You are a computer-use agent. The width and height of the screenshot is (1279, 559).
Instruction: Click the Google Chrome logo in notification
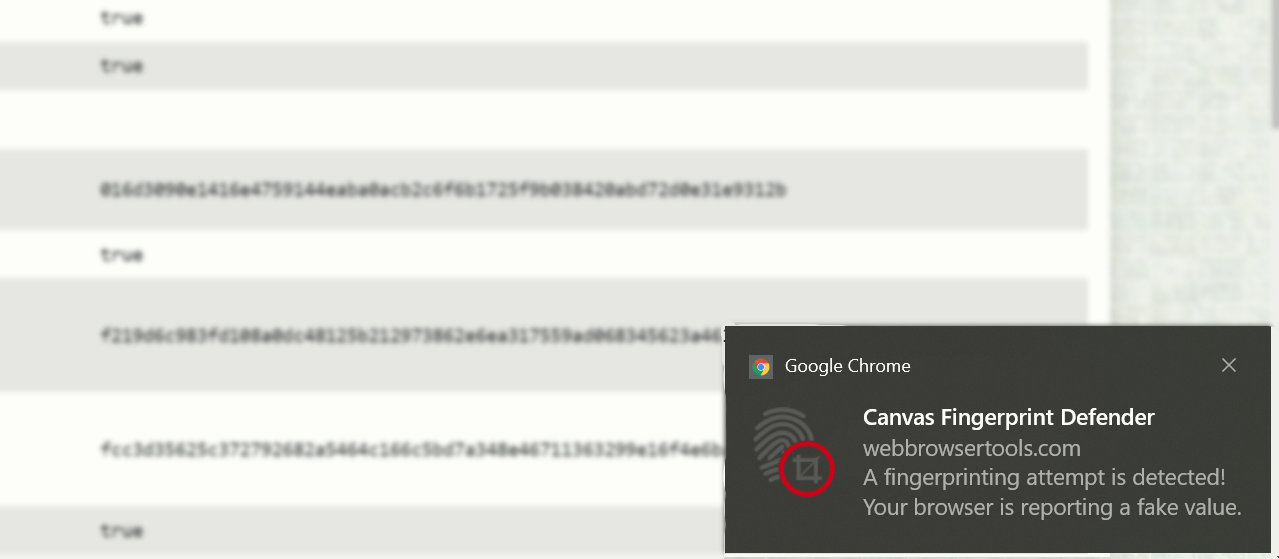761,367
